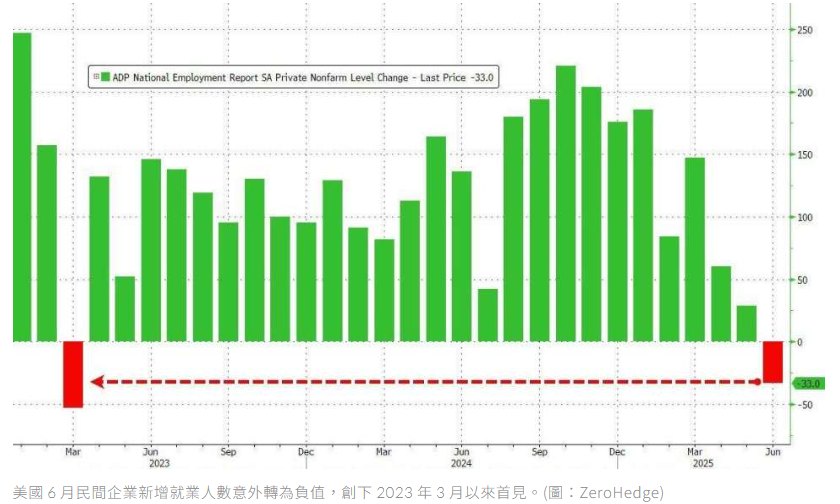
Task: Click the expand box icon in the legend
Action: click(x=95, y=77)
